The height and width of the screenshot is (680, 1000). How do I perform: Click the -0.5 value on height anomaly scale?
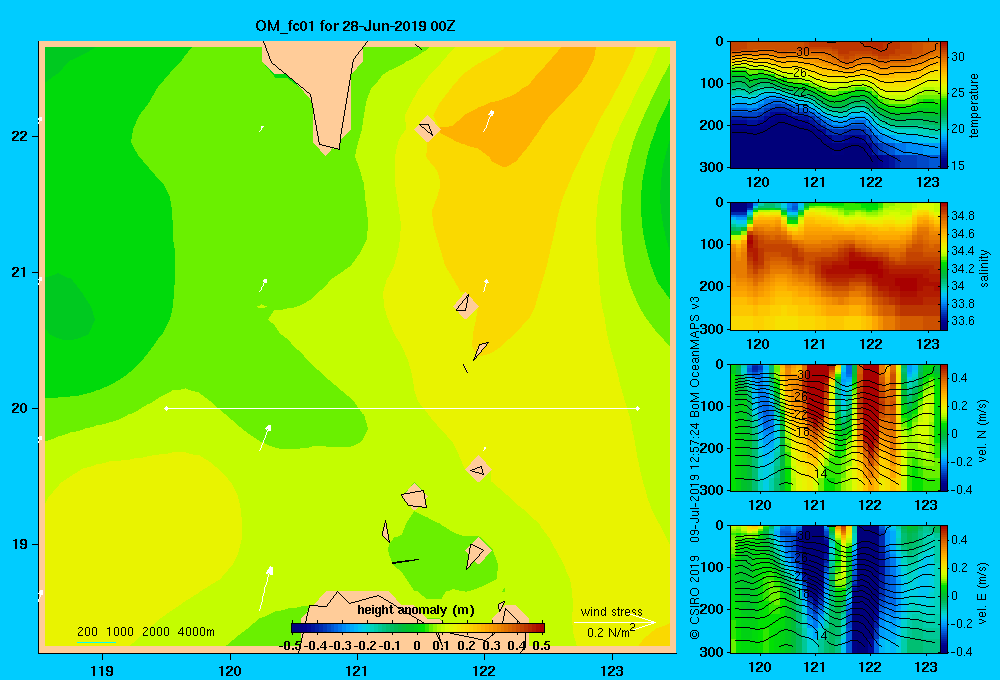290,646
